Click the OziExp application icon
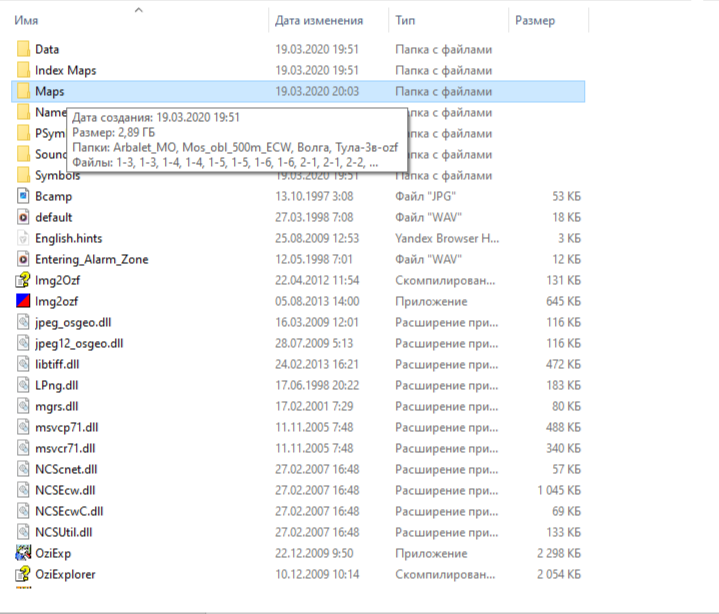719x614 pixels. coord(23,553)
